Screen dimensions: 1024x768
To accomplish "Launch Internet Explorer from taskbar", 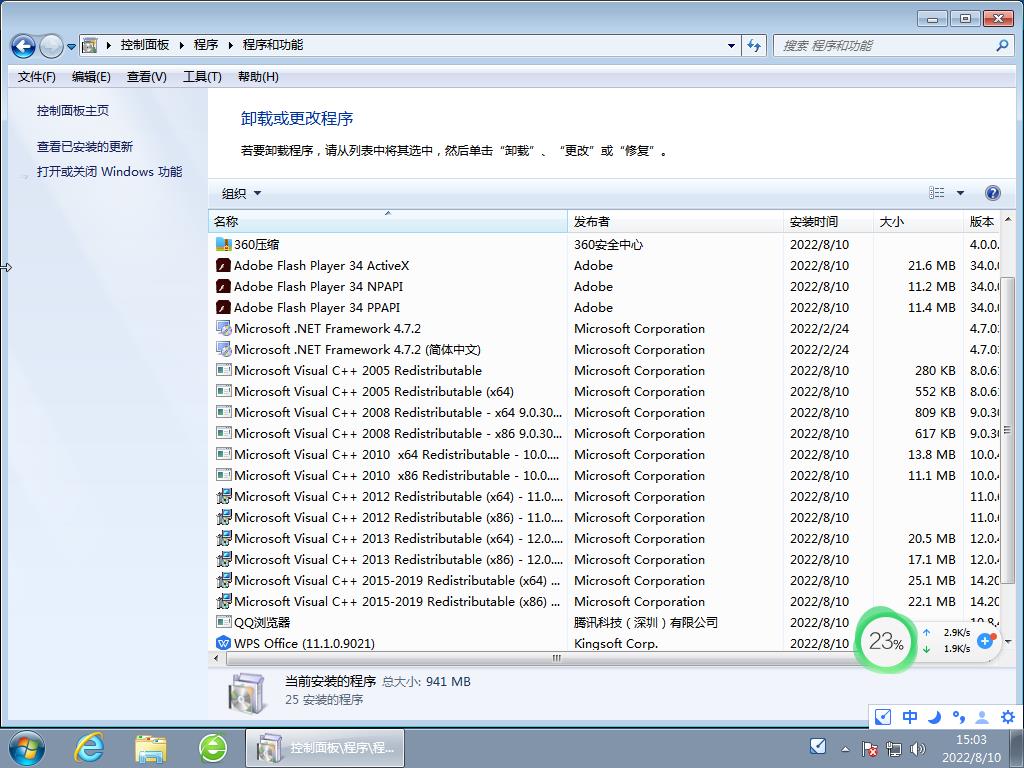I will coord(89,748).
